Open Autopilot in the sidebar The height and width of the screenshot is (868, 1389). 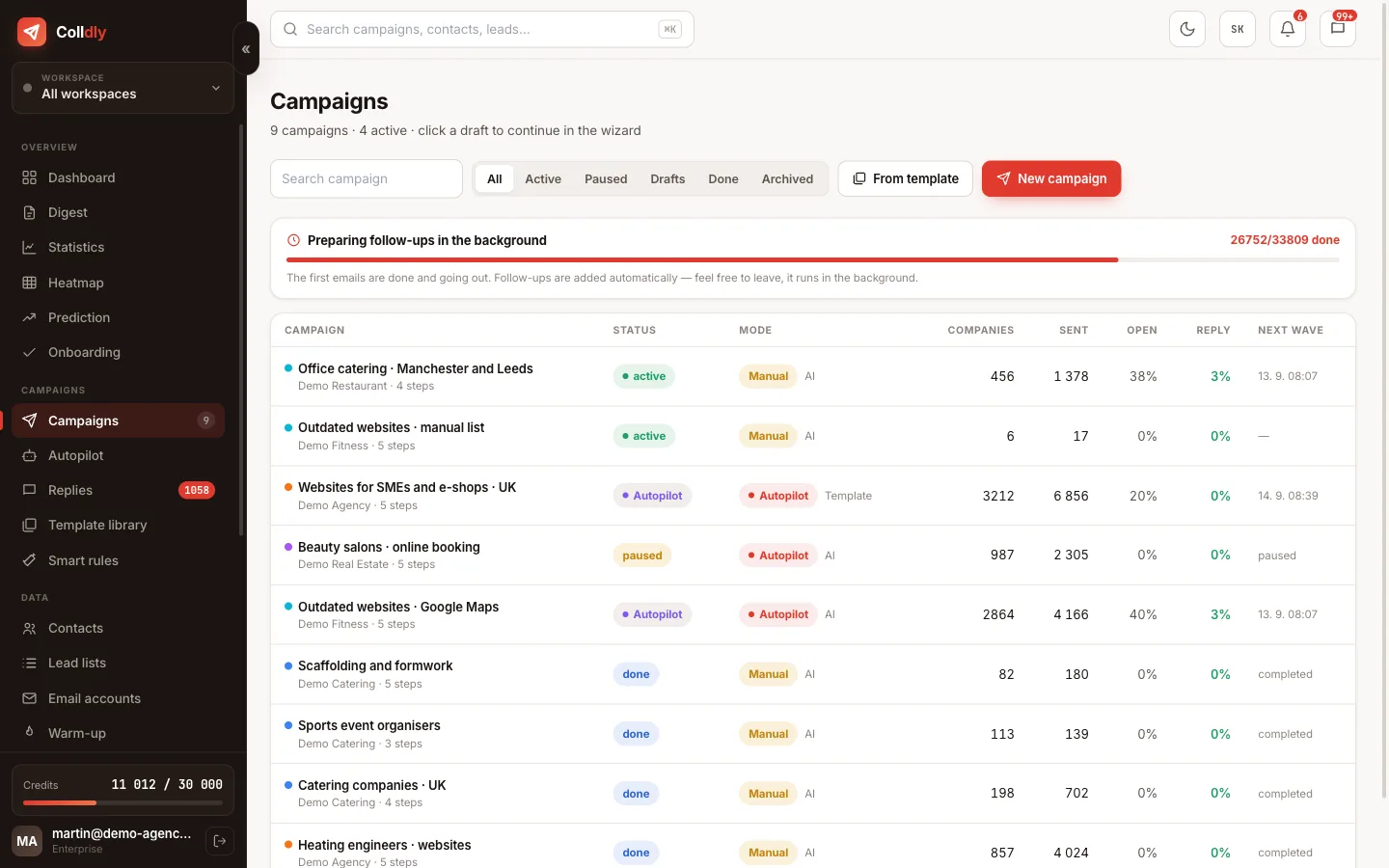point(118,455)
